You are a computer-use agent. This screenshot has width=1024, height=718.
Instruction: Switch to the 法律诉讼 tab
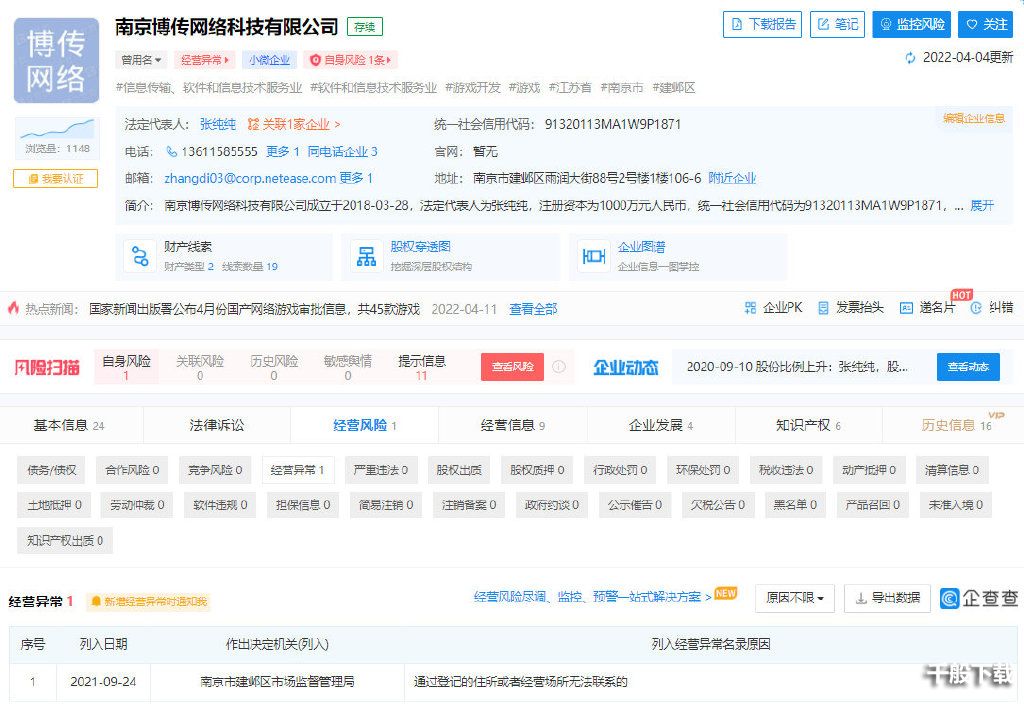click(216, 425)
